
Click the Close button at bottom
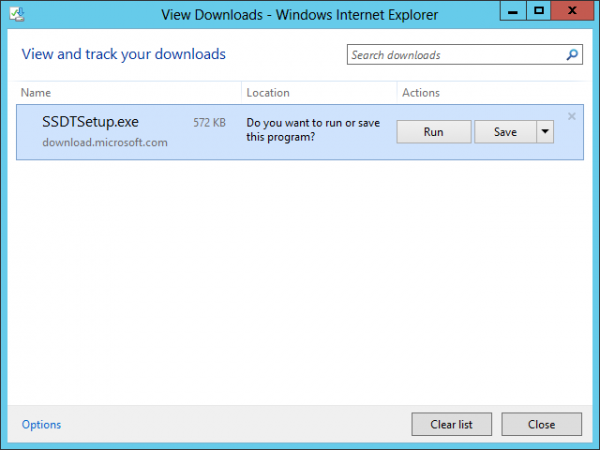click(541, 424)
